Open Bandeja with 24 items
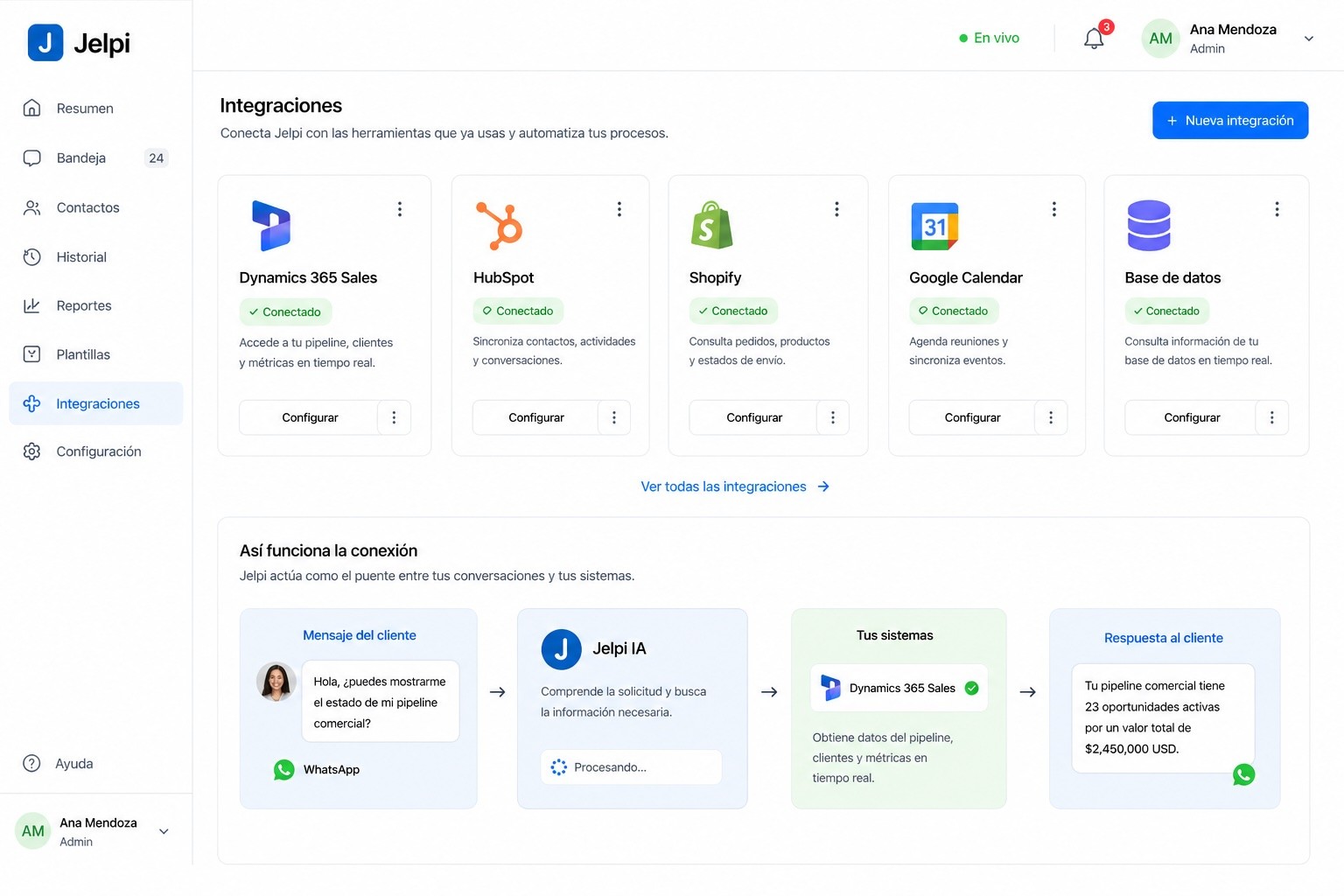This screenshot has height=896, width=1344. 96,158
